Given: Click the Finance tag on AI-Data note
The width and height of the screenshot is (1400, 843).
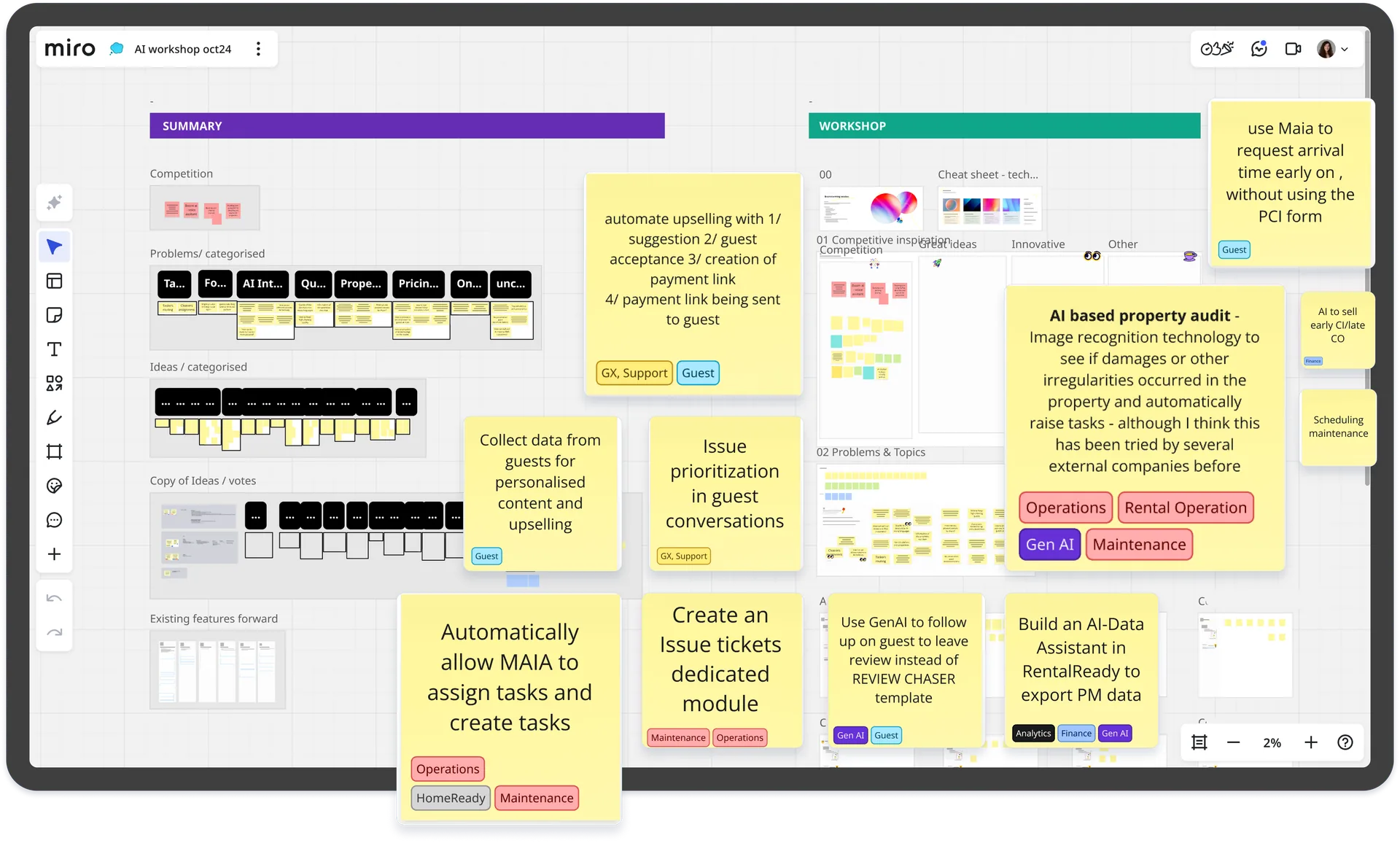Looking at the screenshot, I should tap(1076, 733).
